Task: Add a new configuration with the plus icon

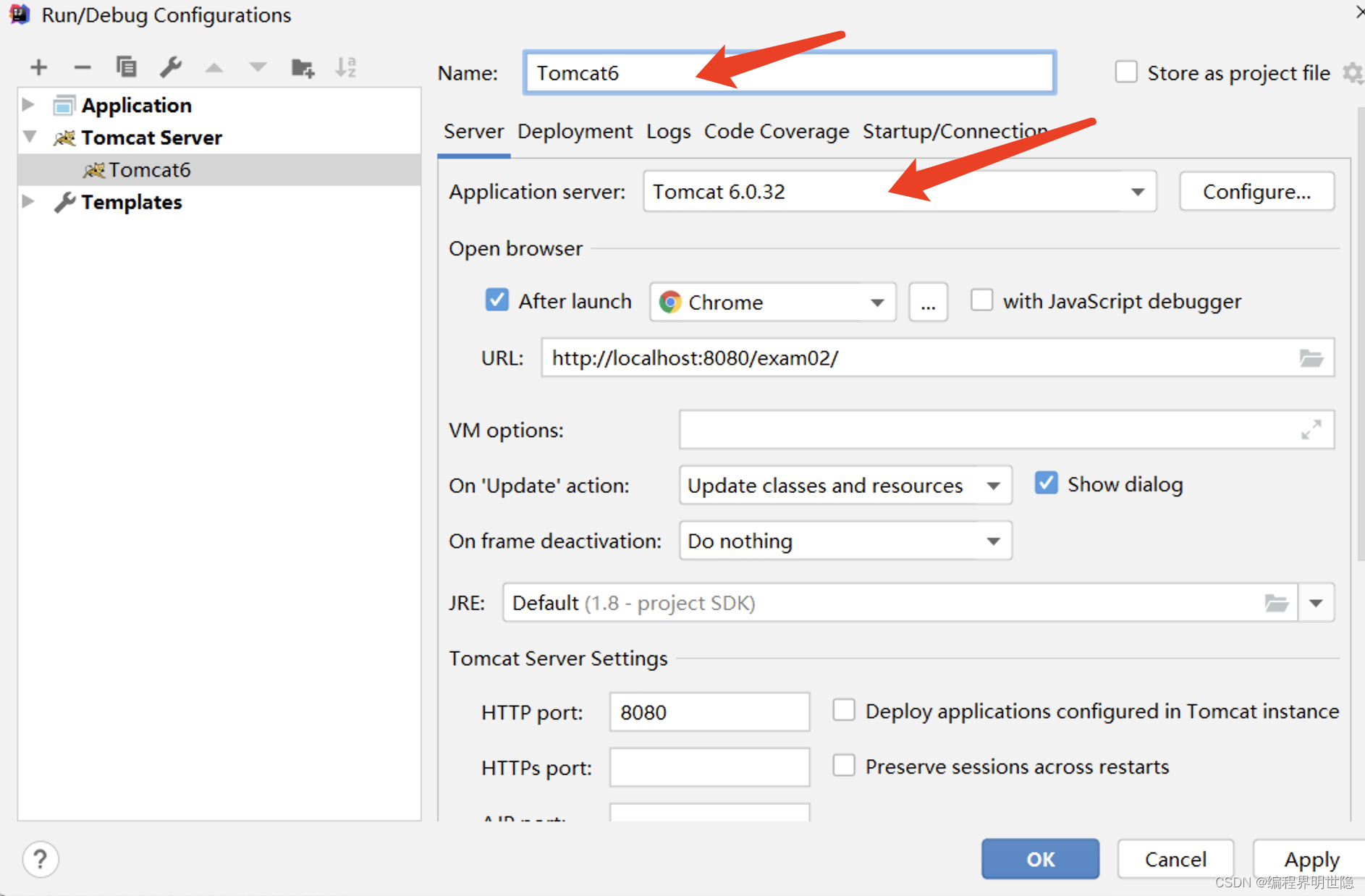Action: (x=39, y=67)
